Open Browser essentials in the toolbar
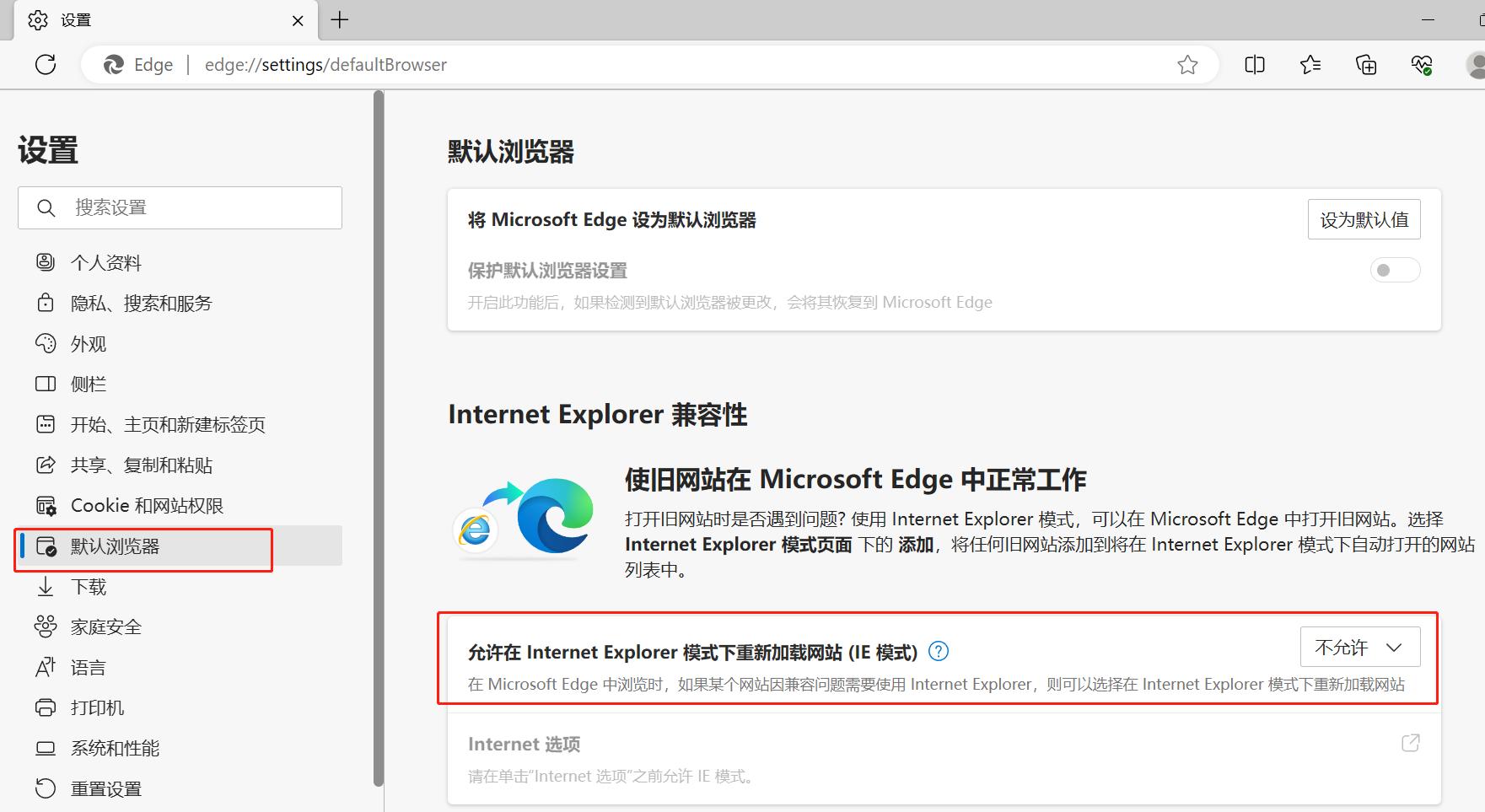 click(x=1422, y=64)
